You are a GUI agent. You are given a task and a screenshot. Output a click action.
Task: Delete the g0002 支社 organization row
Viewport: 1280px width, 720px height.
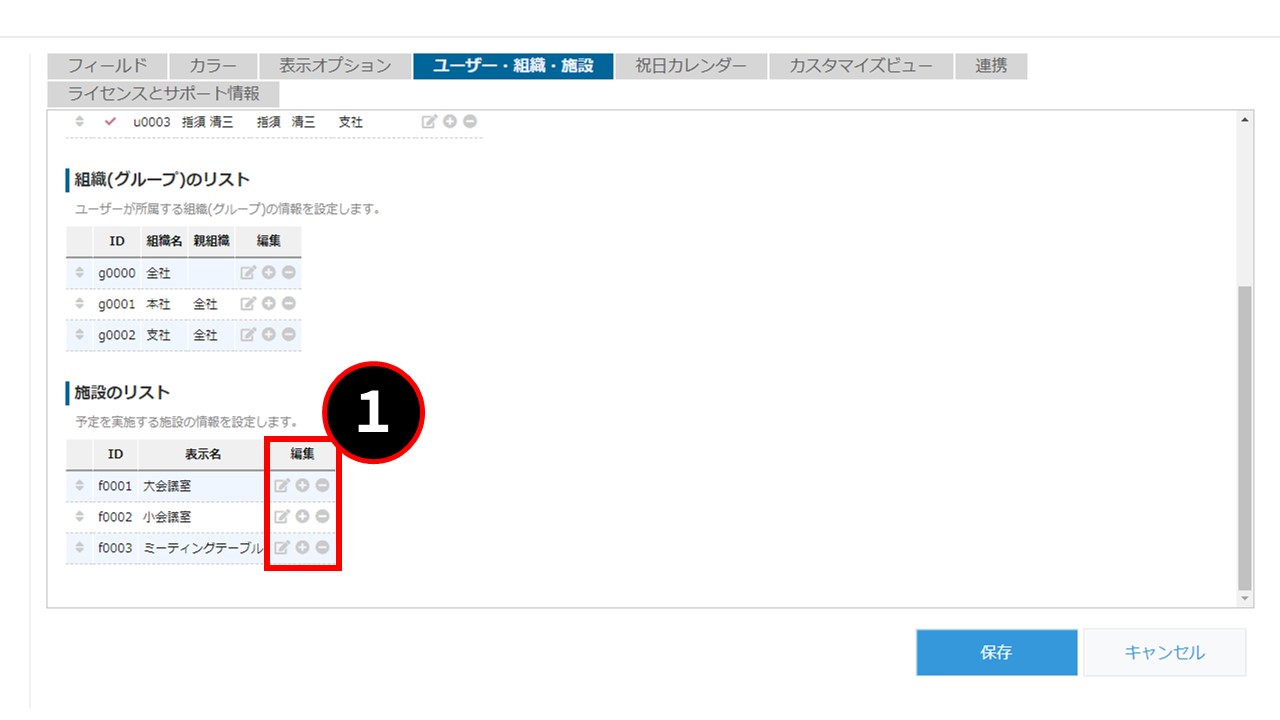click(x=288, y=334)
